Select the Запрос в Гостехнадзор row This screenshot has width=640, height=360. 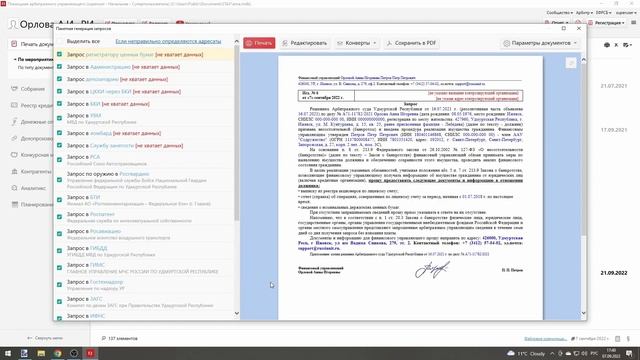point(144,285)
